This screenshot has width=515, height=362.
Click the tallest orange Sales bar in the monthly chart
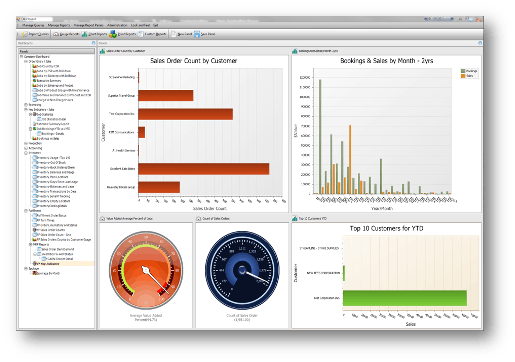350,159
